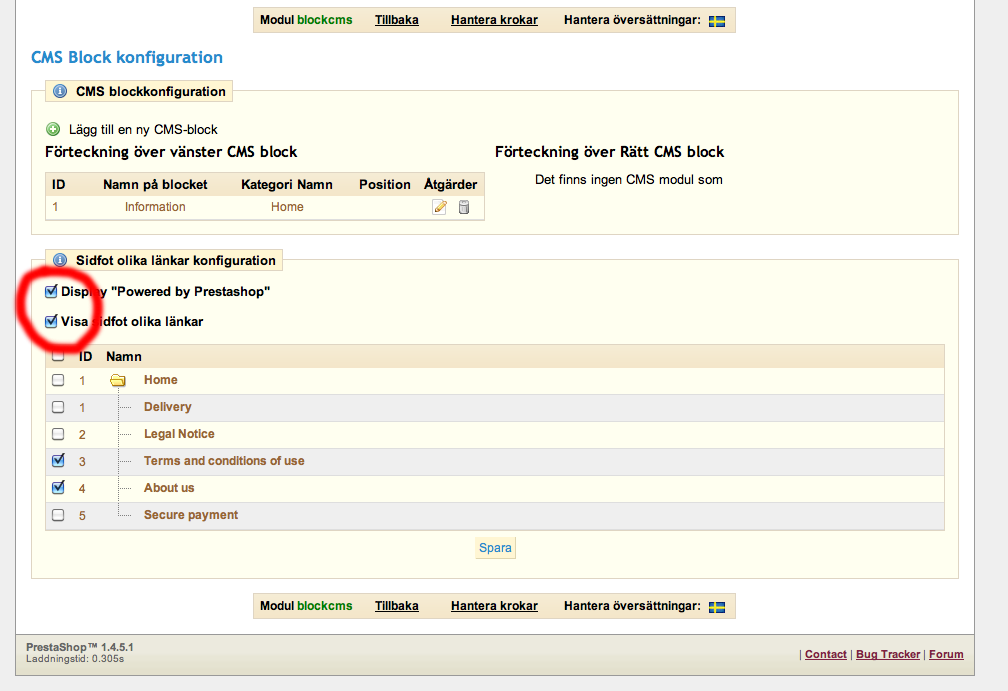Open Lägg till en ny CMS-block link
This screenshot has width=1008, height=691.
tap(143, 129)
